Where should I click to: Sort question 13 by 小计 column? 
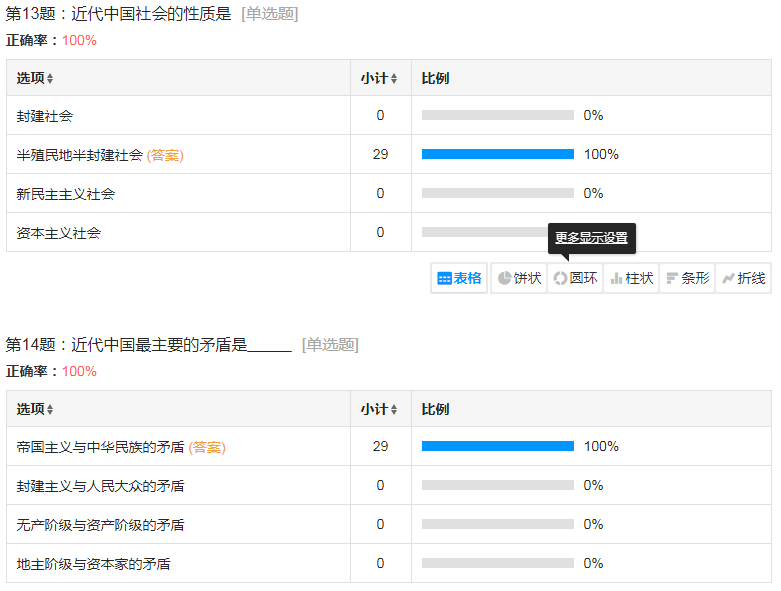click(380, 78)
